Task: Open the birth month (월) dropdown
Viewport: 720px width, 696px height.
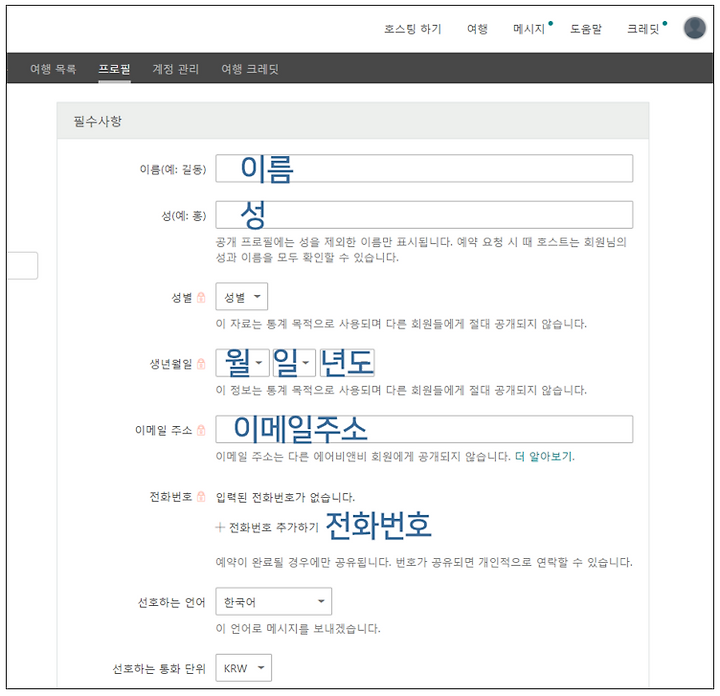Action: pyautogui.click(x=242, y=363)
